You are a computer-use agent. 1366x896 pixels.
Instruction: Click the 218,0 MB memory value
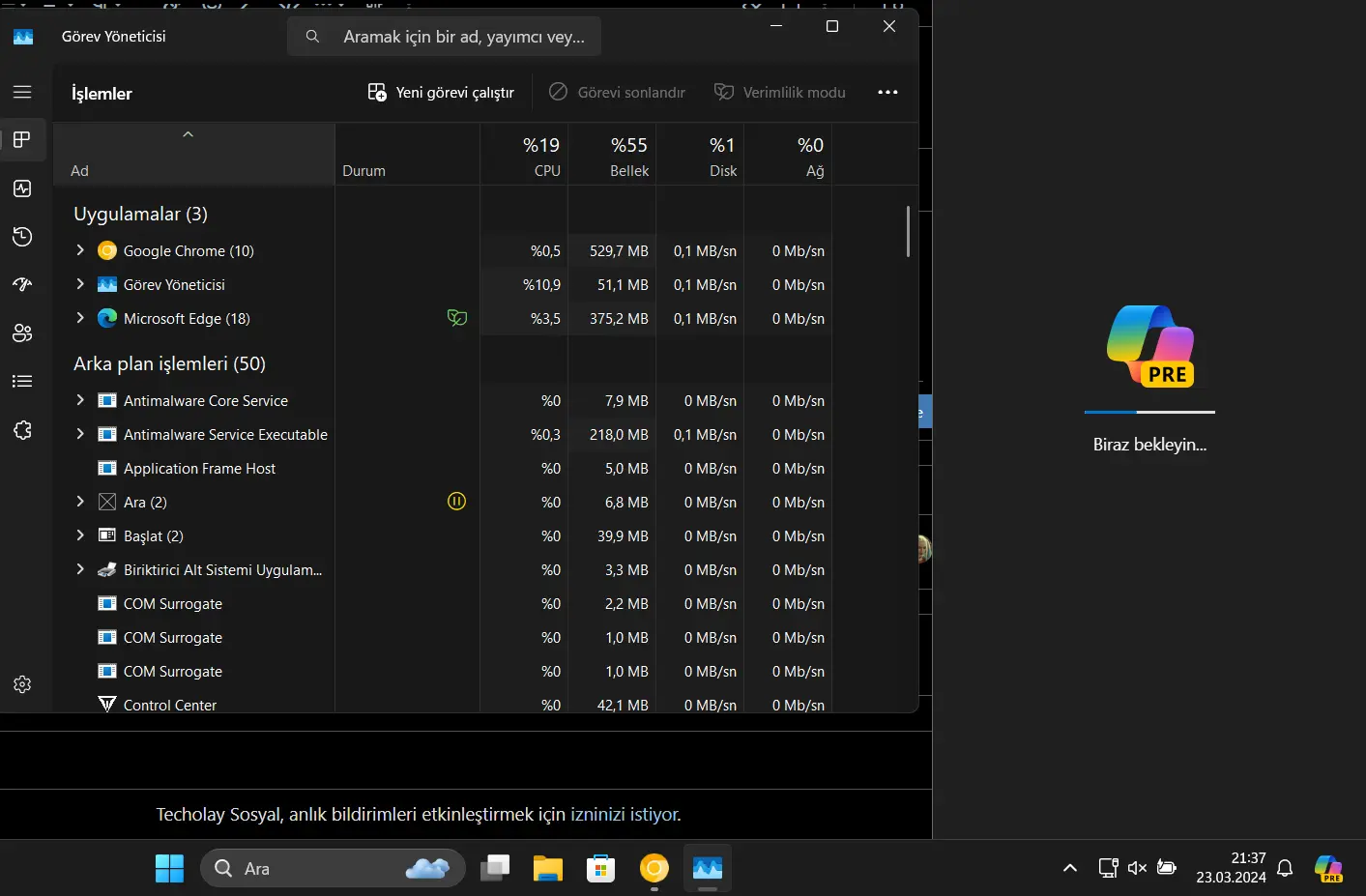click(619, 434)
